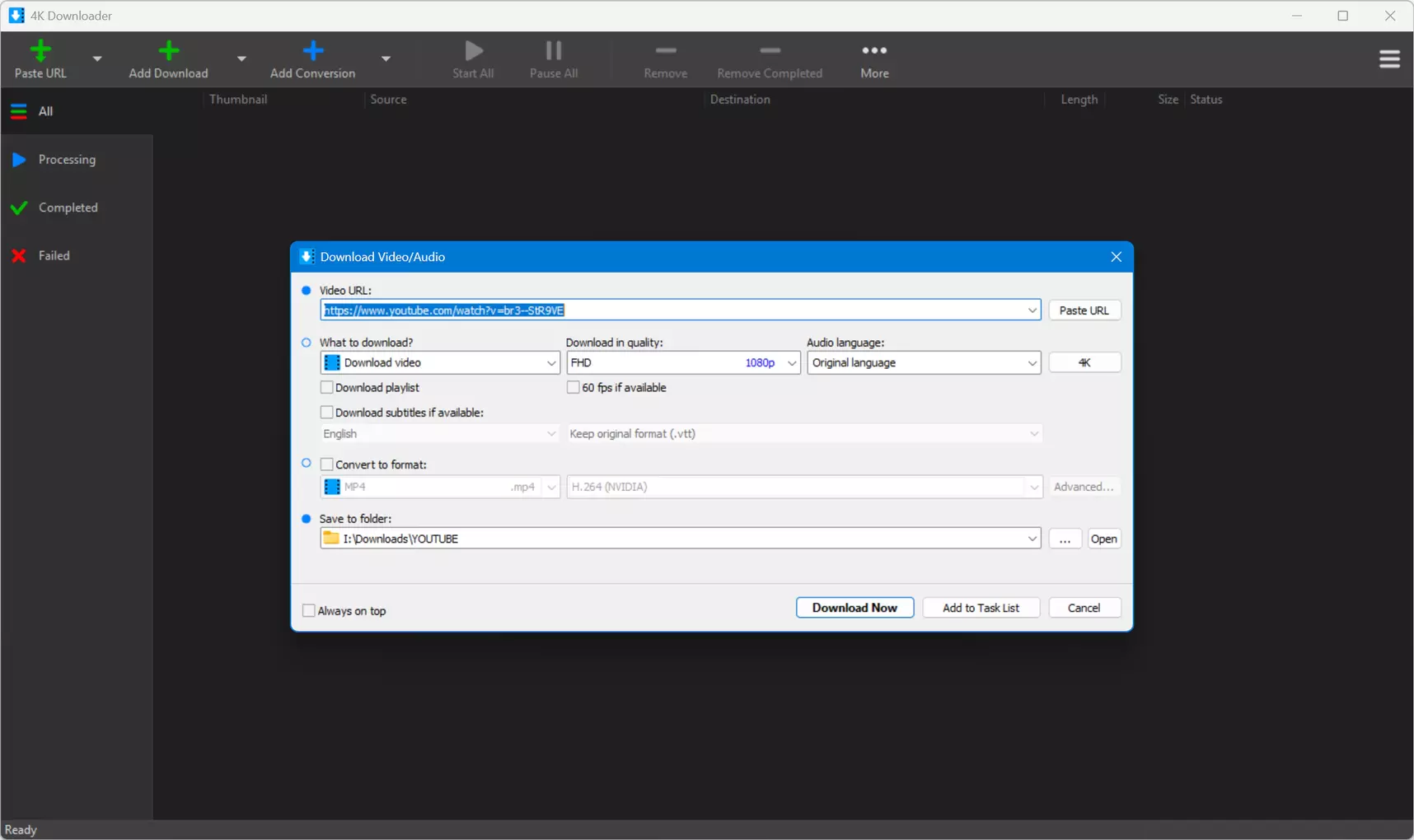1414x840 pixels.
Task: Expand the Add Download dropdown arrow
Action: point(241,58)
